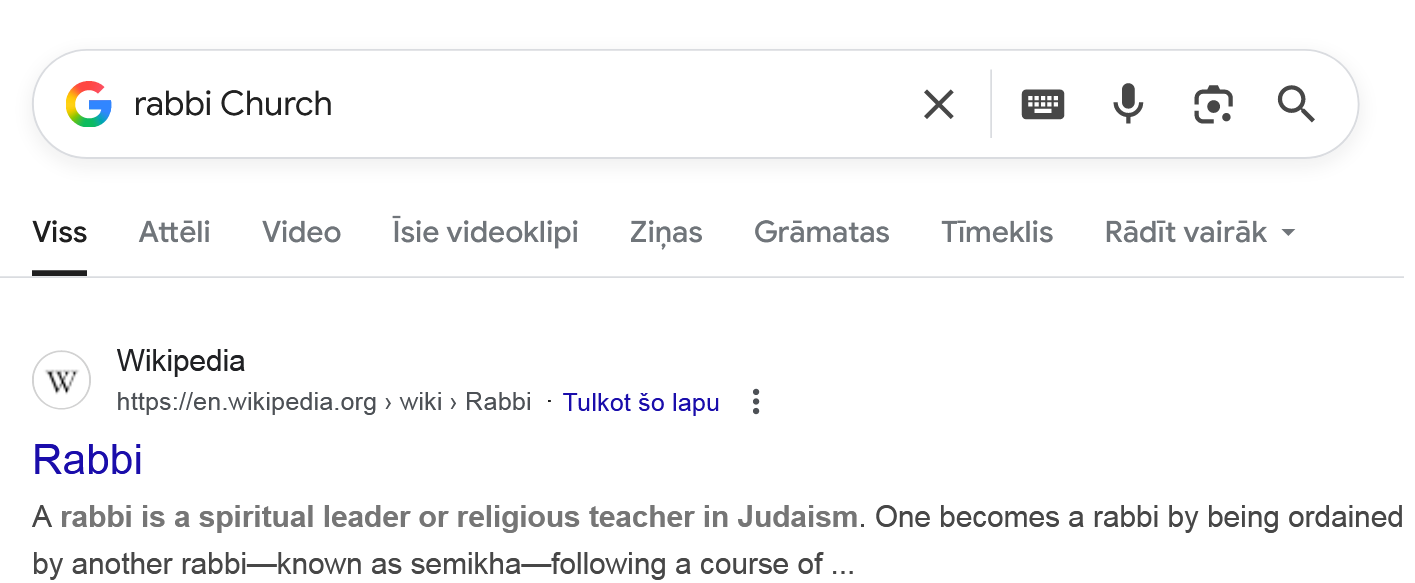
Task: Click Tulkot šo lapu translate link
Action: coord(641,402)
